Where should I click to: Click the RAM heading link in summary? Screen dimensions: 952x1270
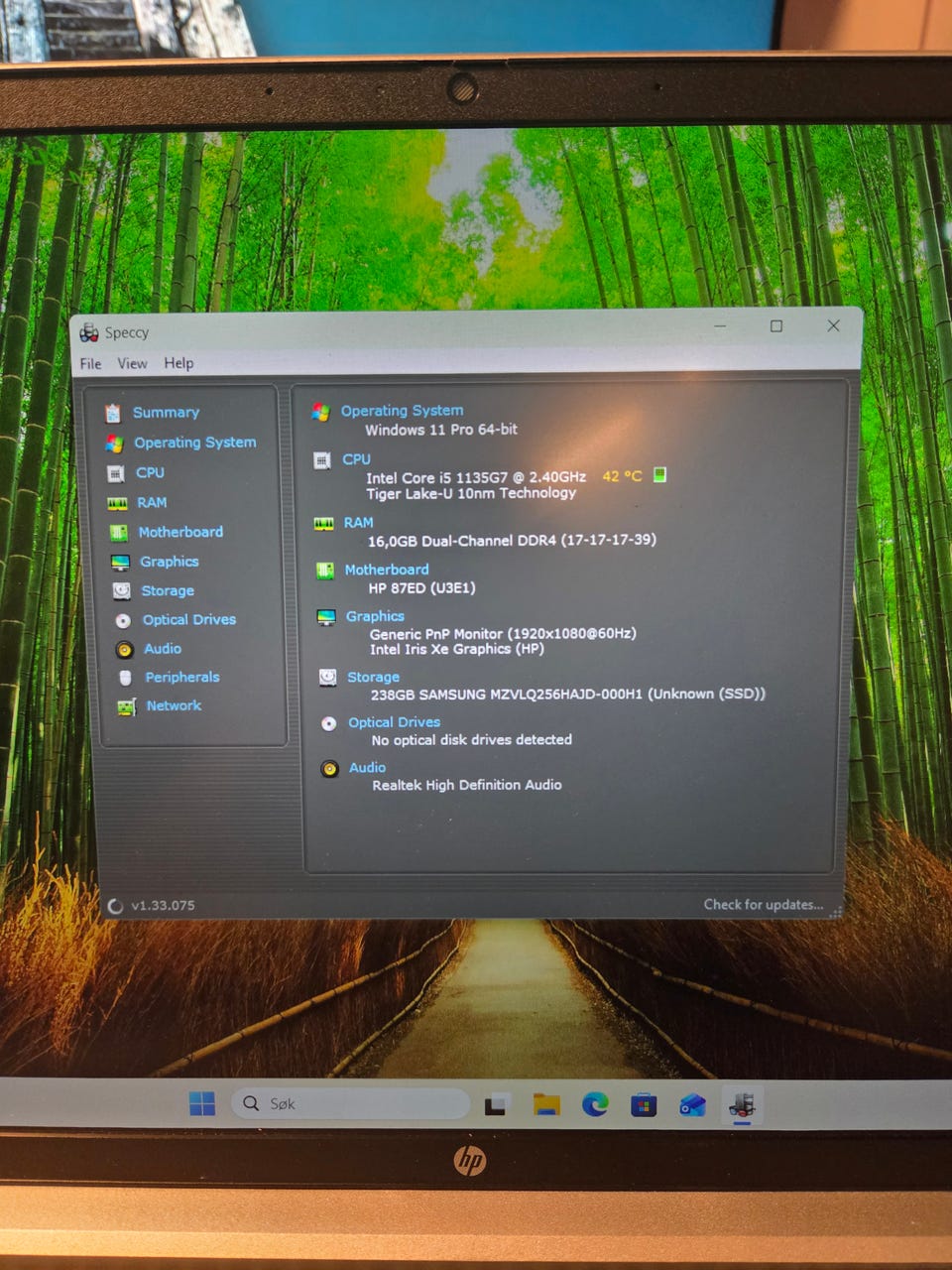[x=358, y=522]
